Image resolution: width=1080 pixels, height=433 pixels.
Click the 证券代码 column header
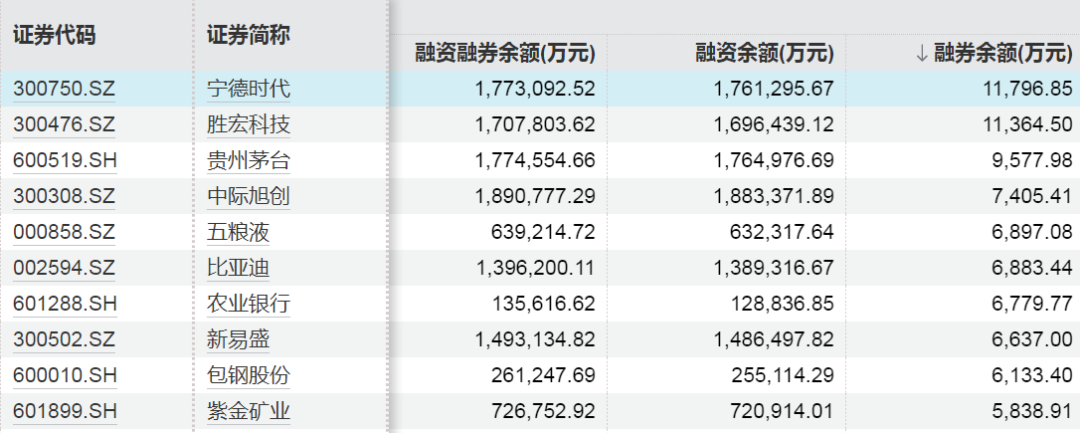tap(54, 35)
